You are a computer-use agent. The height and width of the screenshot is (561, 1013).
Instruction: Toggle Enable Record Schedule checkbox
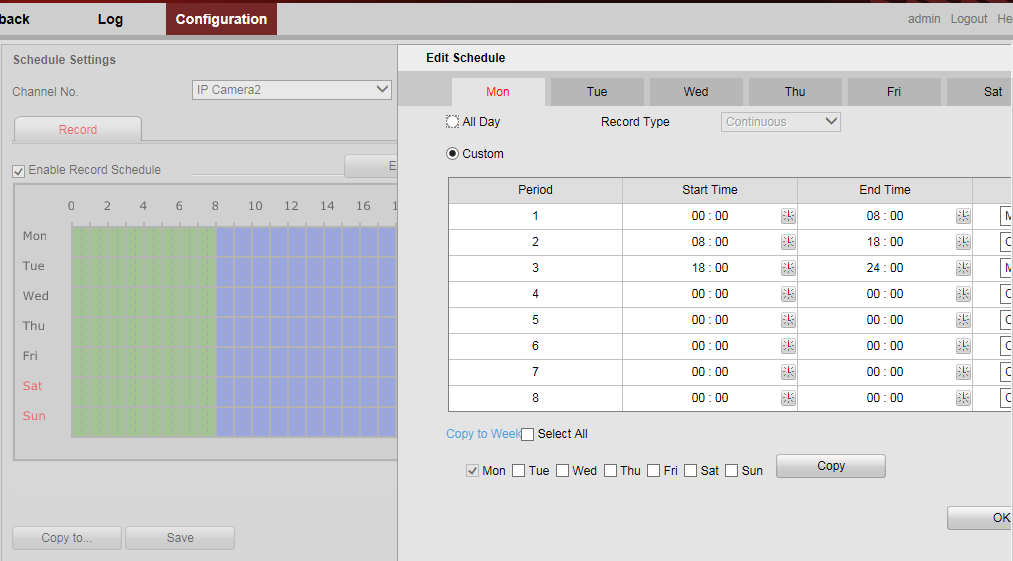[x=19, y=171]
